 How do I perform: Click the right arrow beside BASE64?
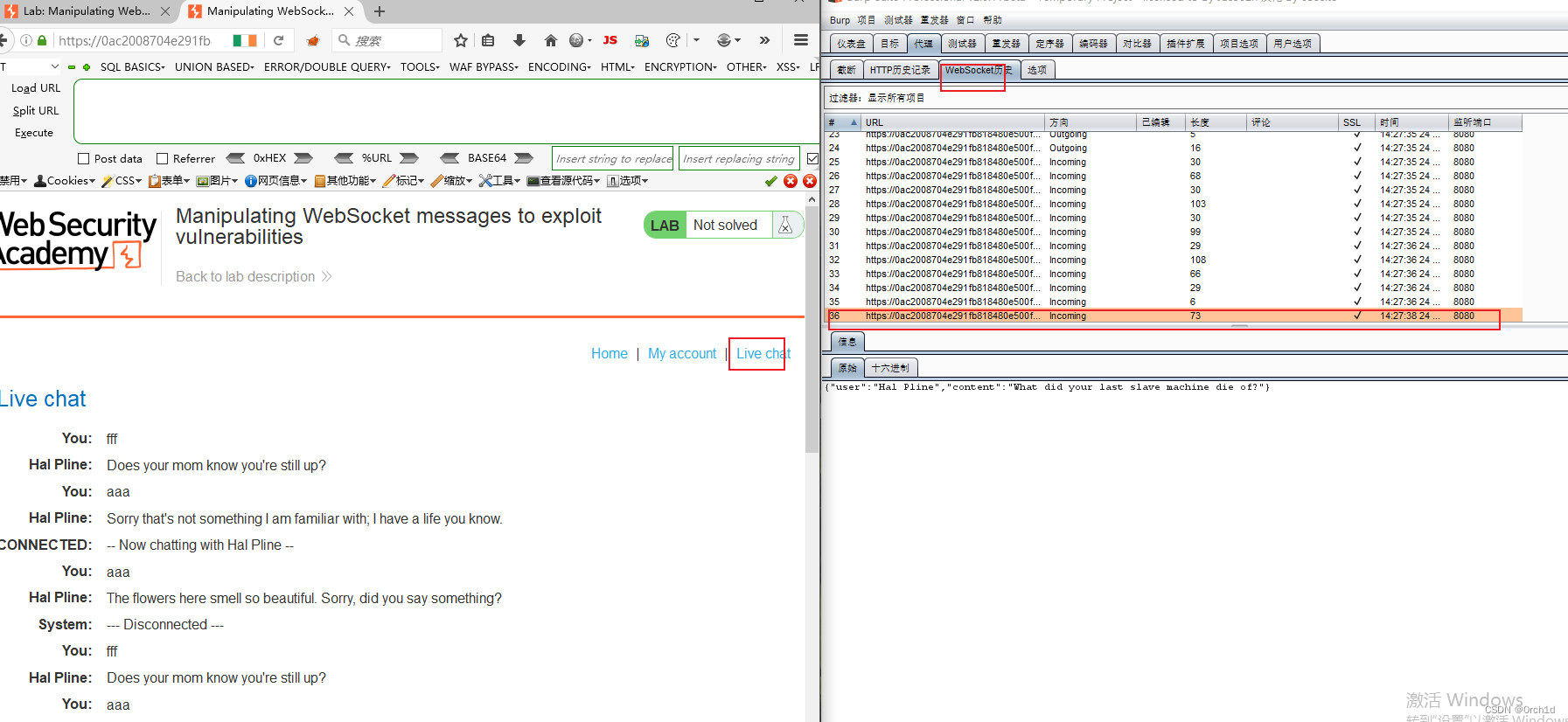pos(524,158)
